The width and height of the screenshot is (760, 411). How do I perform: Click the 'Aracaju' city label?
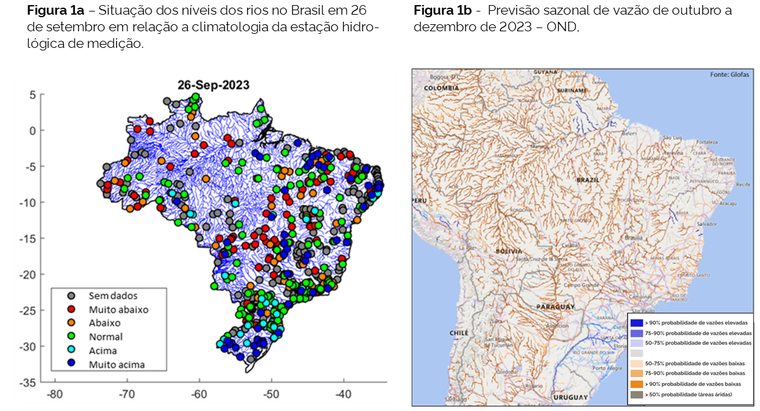click(x=728, y=204)
